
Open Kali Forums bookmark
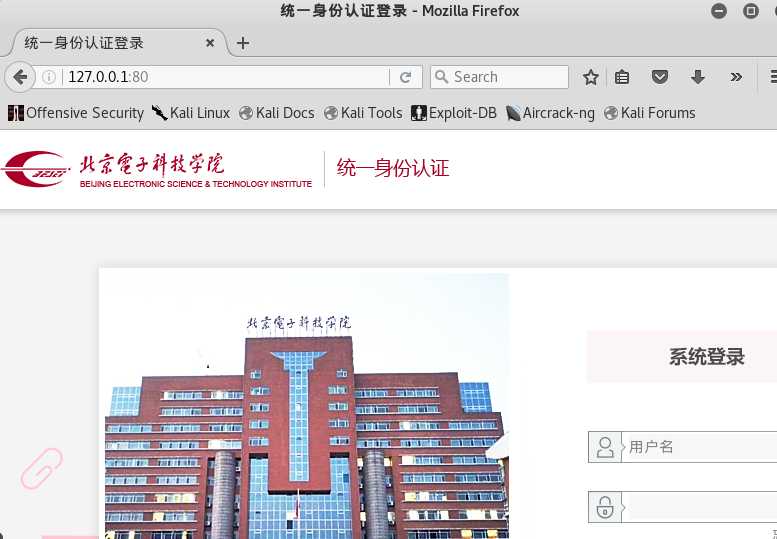click(650, 113)
